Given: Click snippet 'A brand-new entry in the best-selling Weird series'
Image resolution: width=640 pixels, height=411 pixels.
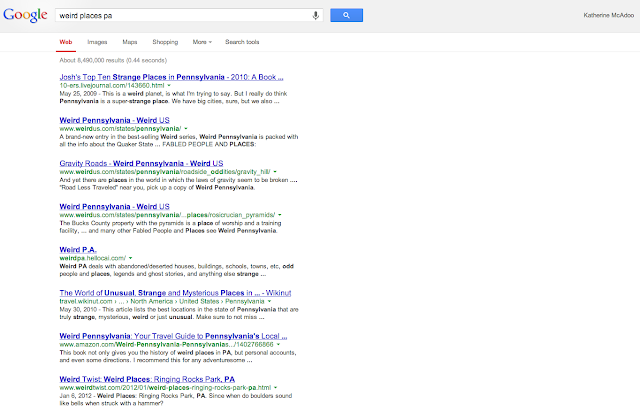Looking at the screenshot, I should (179, 140).
